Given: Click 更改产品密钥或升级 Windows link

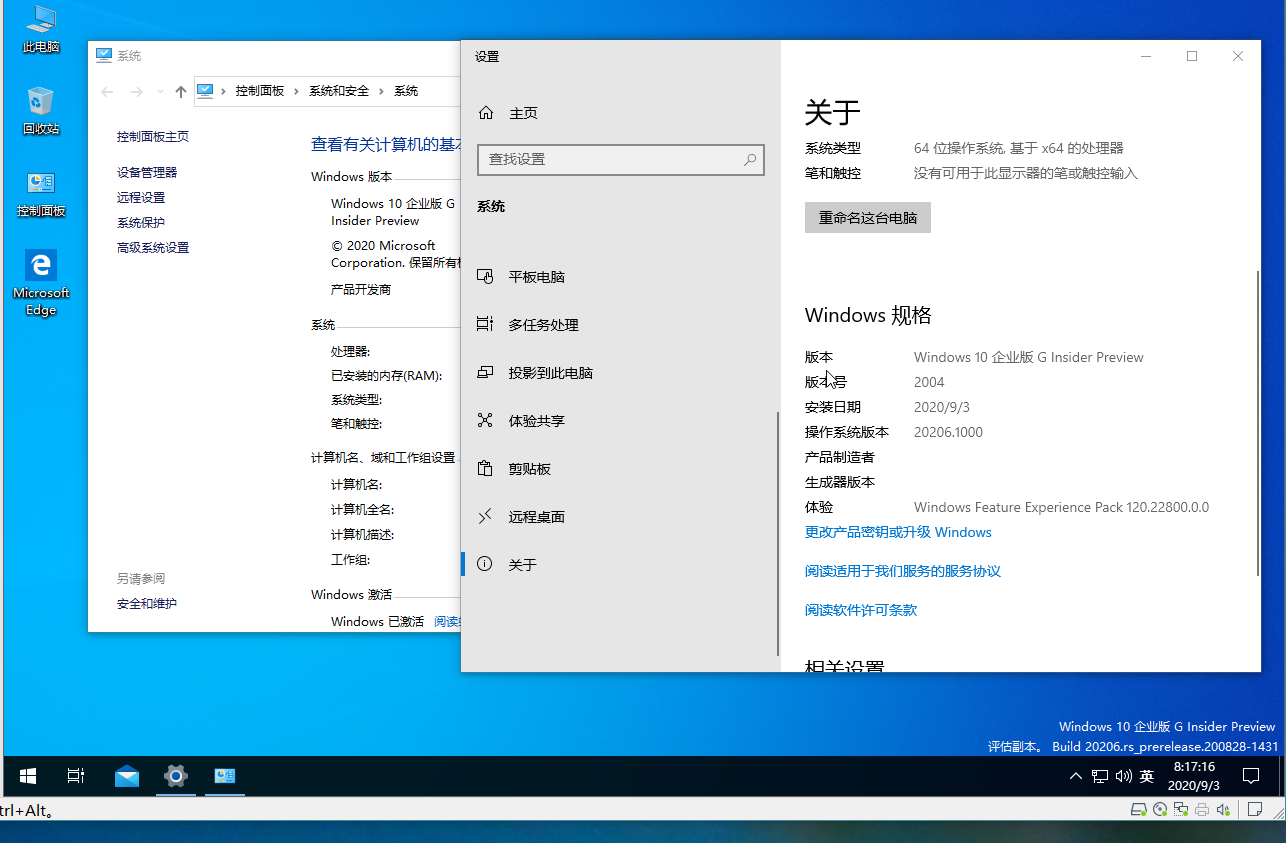Looking at the screenshot, I should [x=898, y=532].
